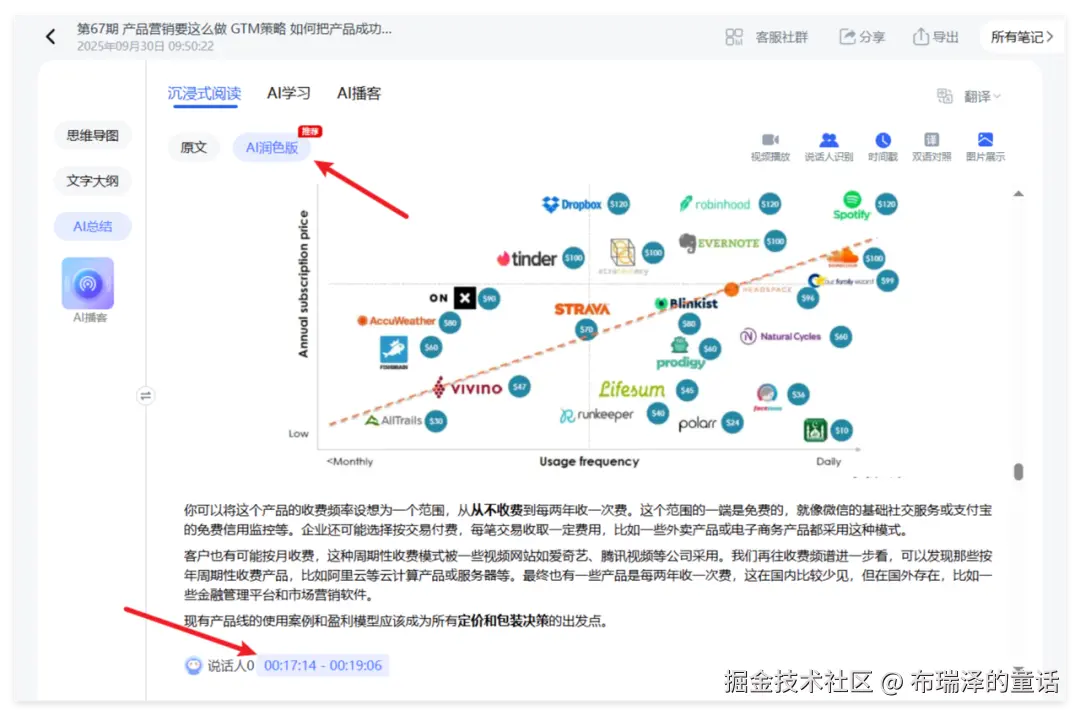The height and width of the screenshot is (716, 1080).
Task: Click the translate icon beside 翻译
Action: point(944,96)
